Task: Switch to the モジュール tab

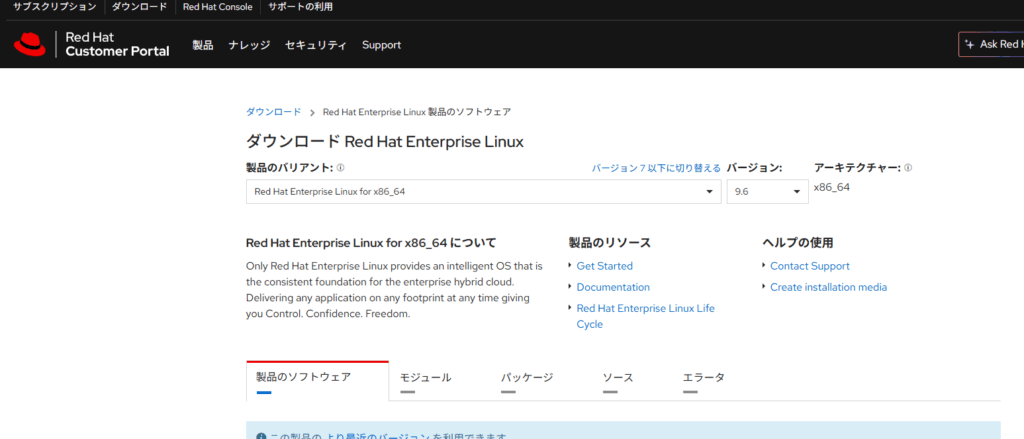Action: [x=425, y=378]
